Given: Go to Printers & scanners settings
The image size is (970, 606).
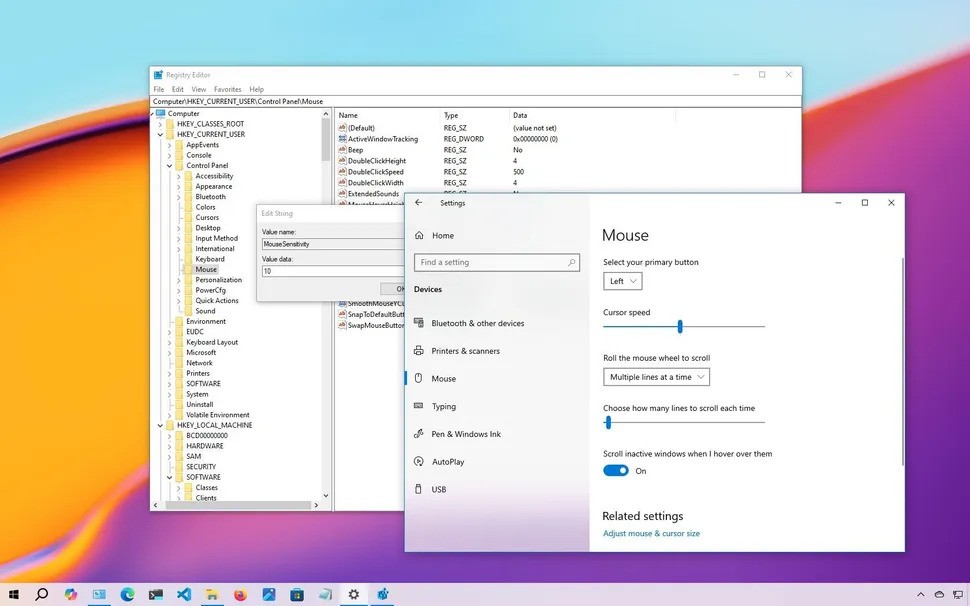Looking at the screenshot, I should pyautogui.click(x=465, y=352).
